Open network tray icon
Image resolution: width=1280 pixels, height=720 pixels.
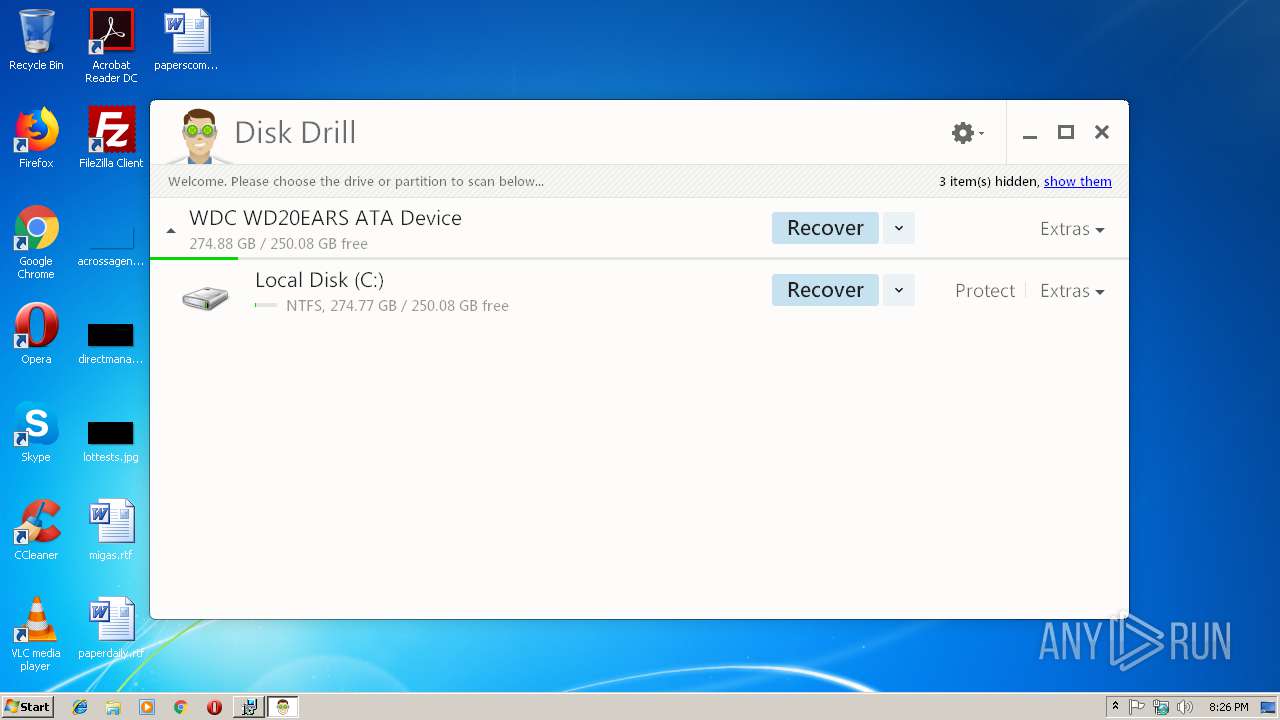tap(1161, 707)
